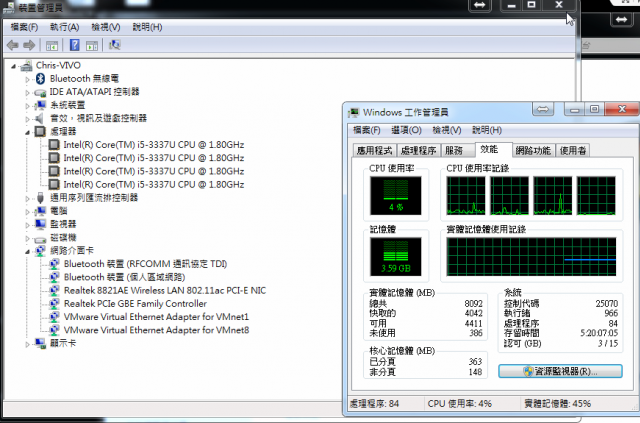Image resolution: width=640 pixels, height=423 pixels.
Task: Open 檢視(V) menu in Device Manager
Action: pos(106,27)
